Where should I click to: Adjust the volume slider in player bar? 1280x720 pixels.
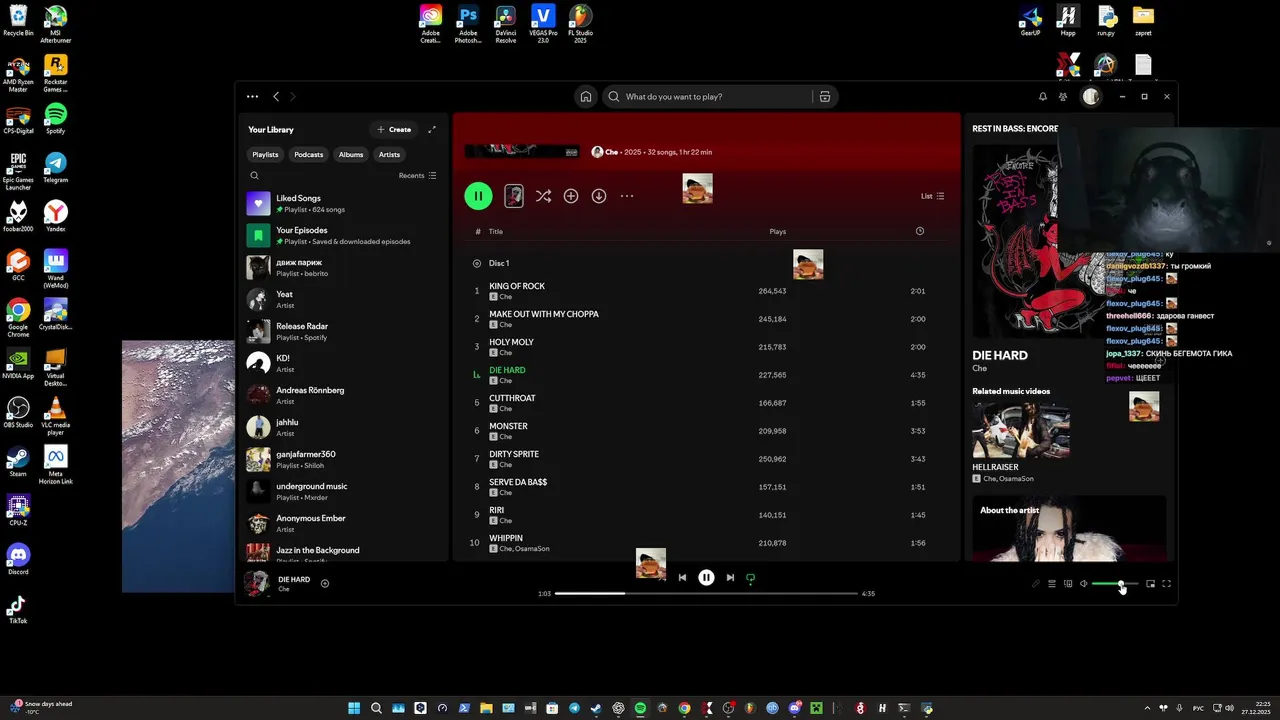[1115, 584]
